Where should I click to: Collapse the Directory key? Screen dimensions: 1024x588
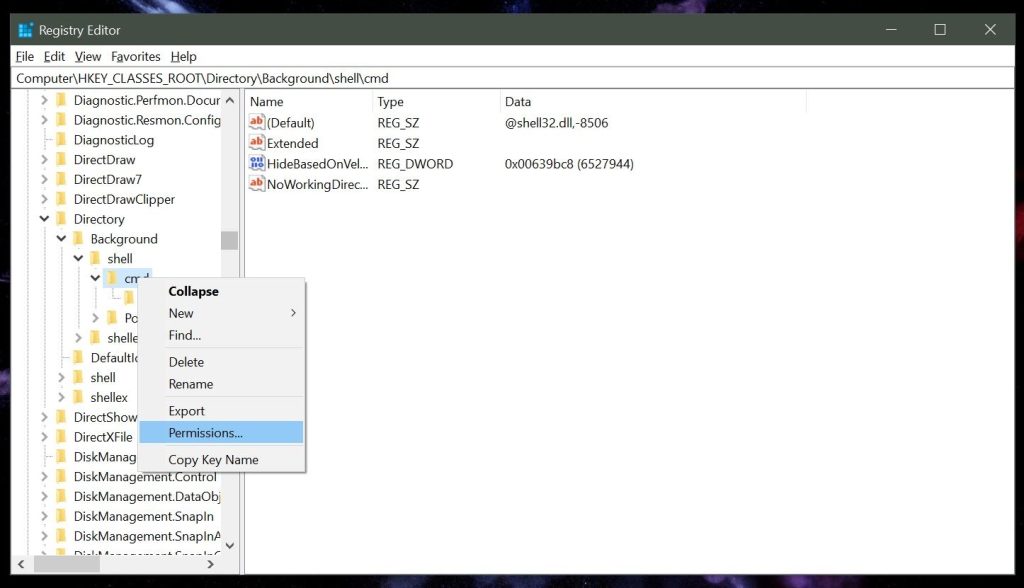[x=44, y=219]
